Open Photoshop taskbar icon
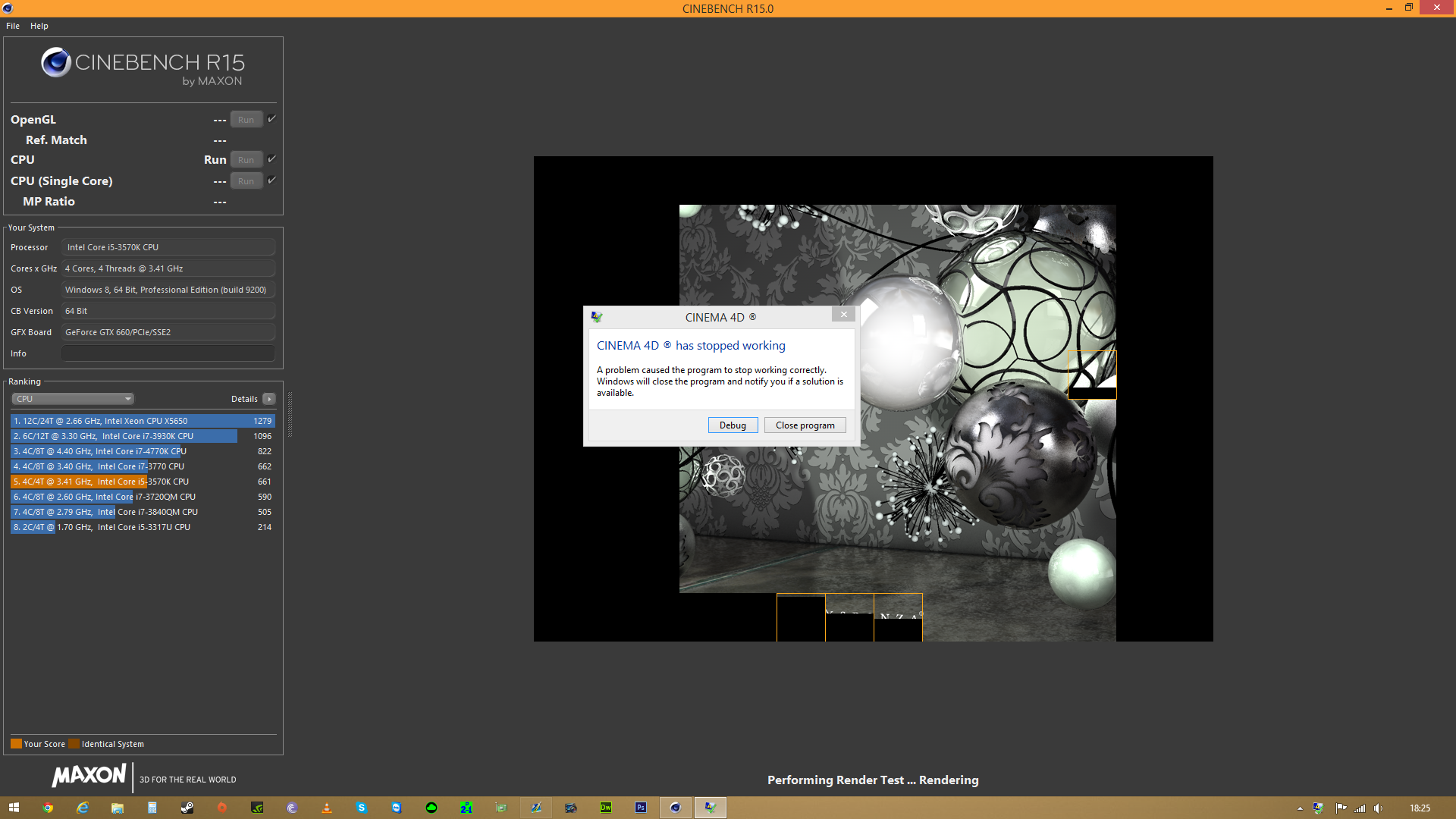This screenshot has height=819, width=1456. [641, 808]
